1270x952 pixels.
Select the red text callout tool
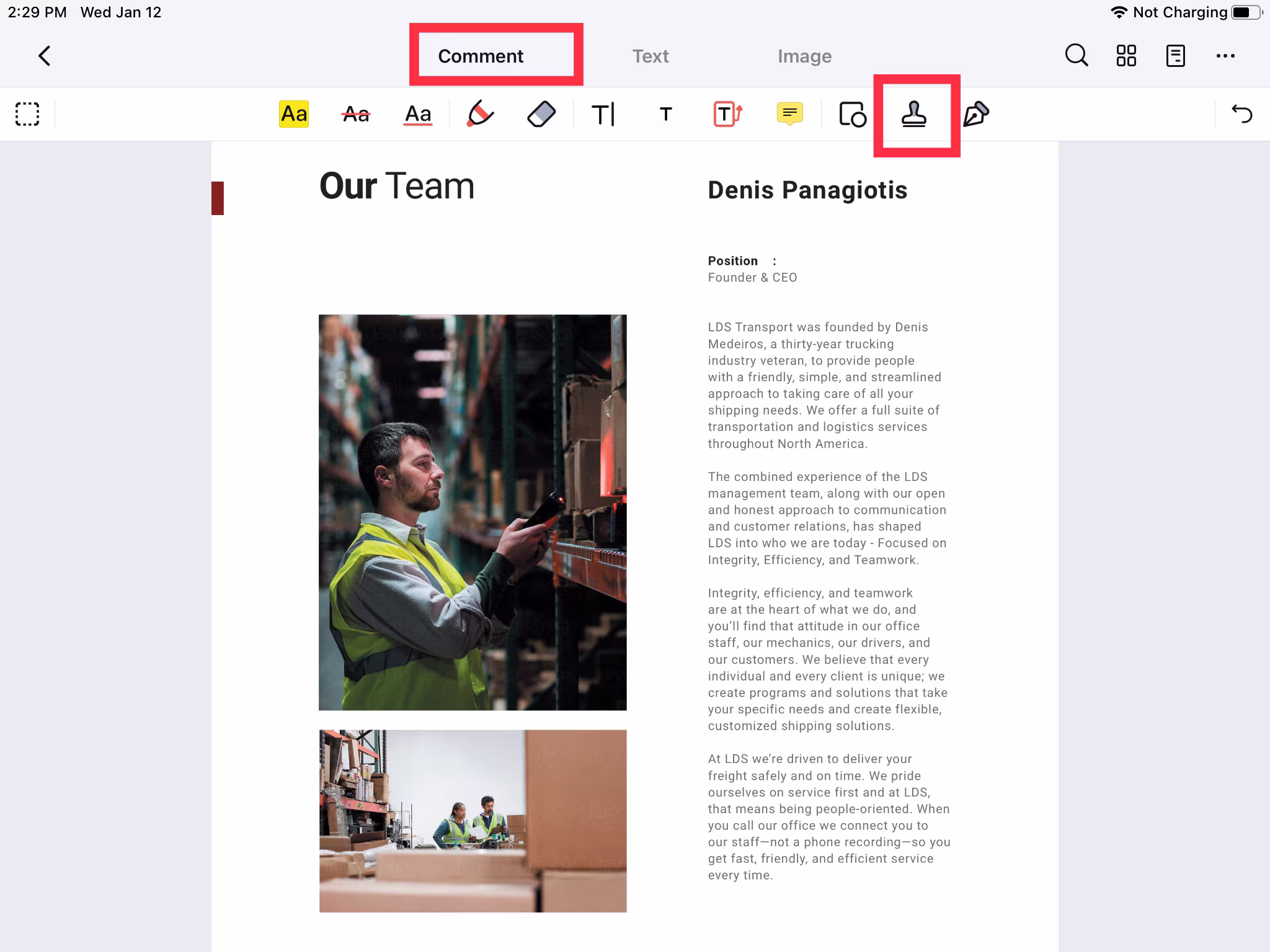tap(727, 114)
